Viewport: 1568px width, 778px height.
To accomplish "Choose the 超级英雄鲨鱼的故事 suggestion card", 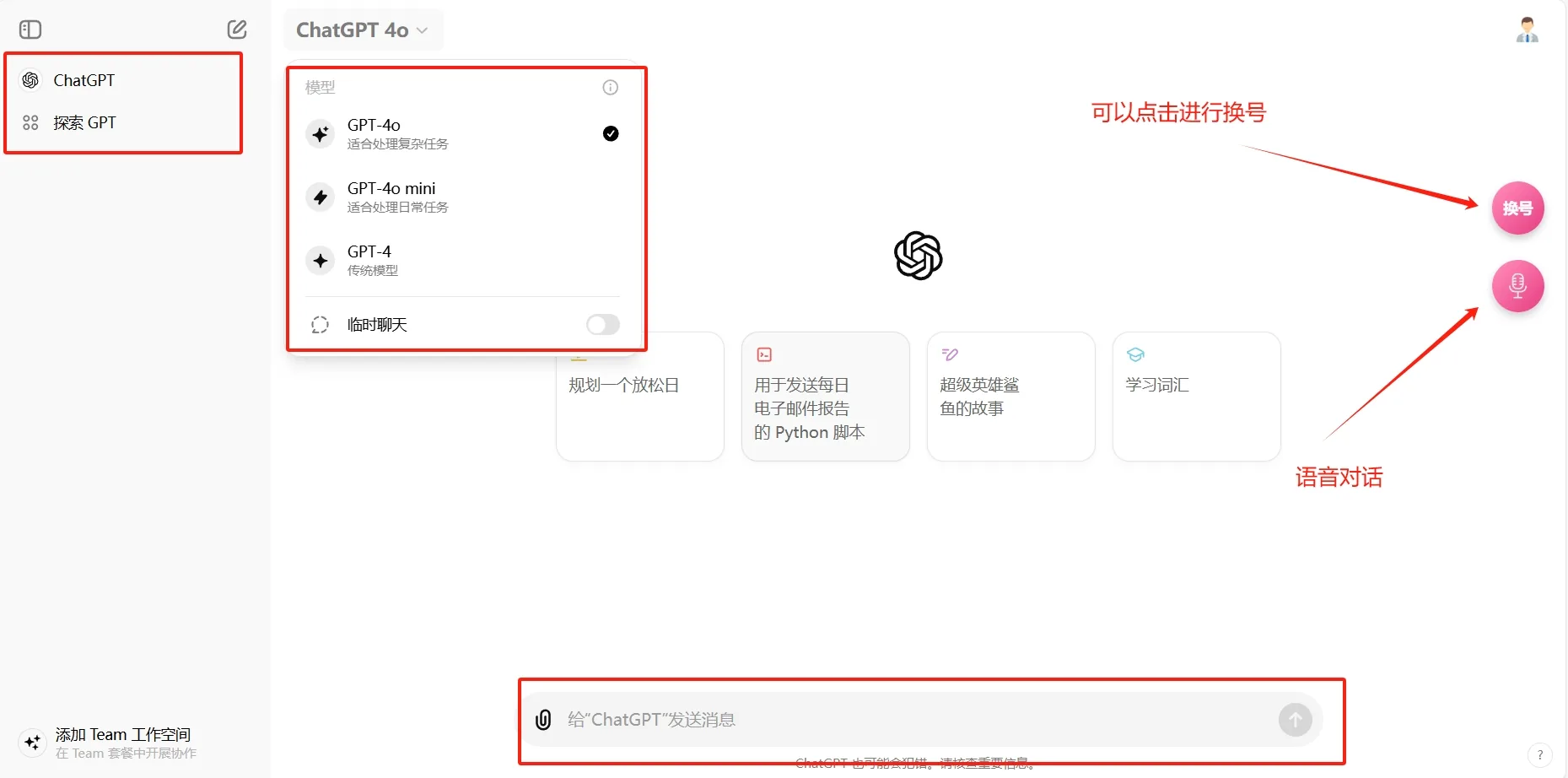I will click(x=1011, y=397).
